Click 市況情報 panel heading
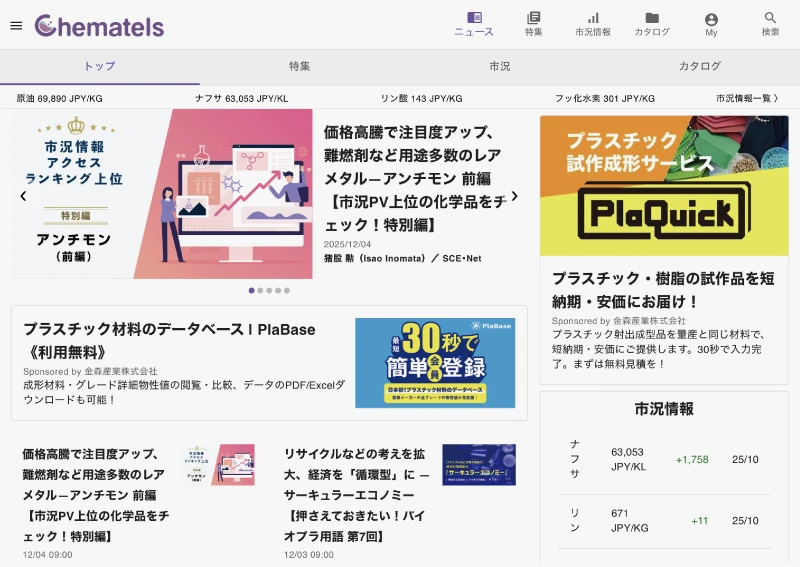800x567 pixels. [664, 409]
